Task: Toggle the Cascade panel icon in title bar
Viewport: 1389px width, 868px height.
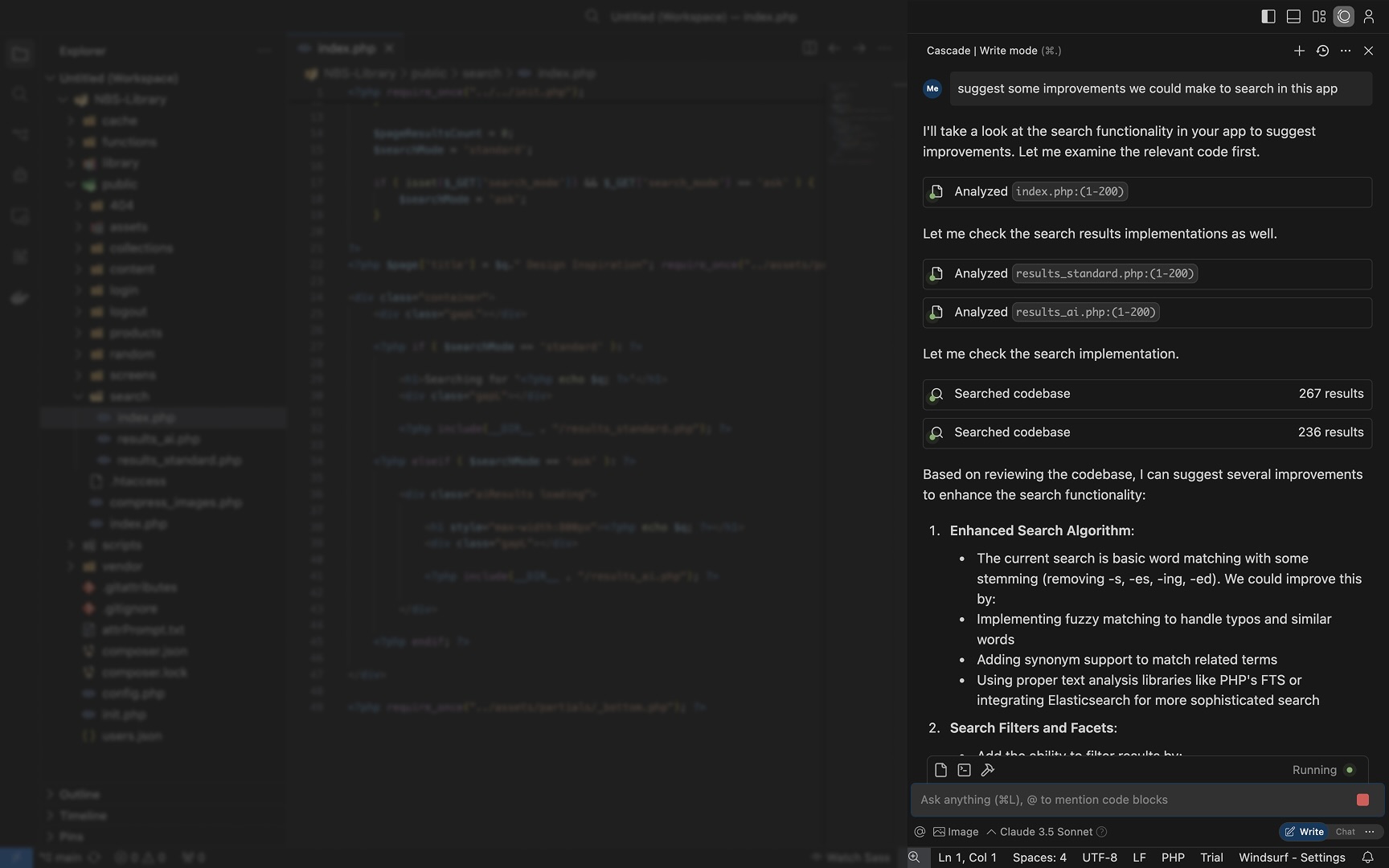Action: pyautogui.click(x=1344, y=17)
